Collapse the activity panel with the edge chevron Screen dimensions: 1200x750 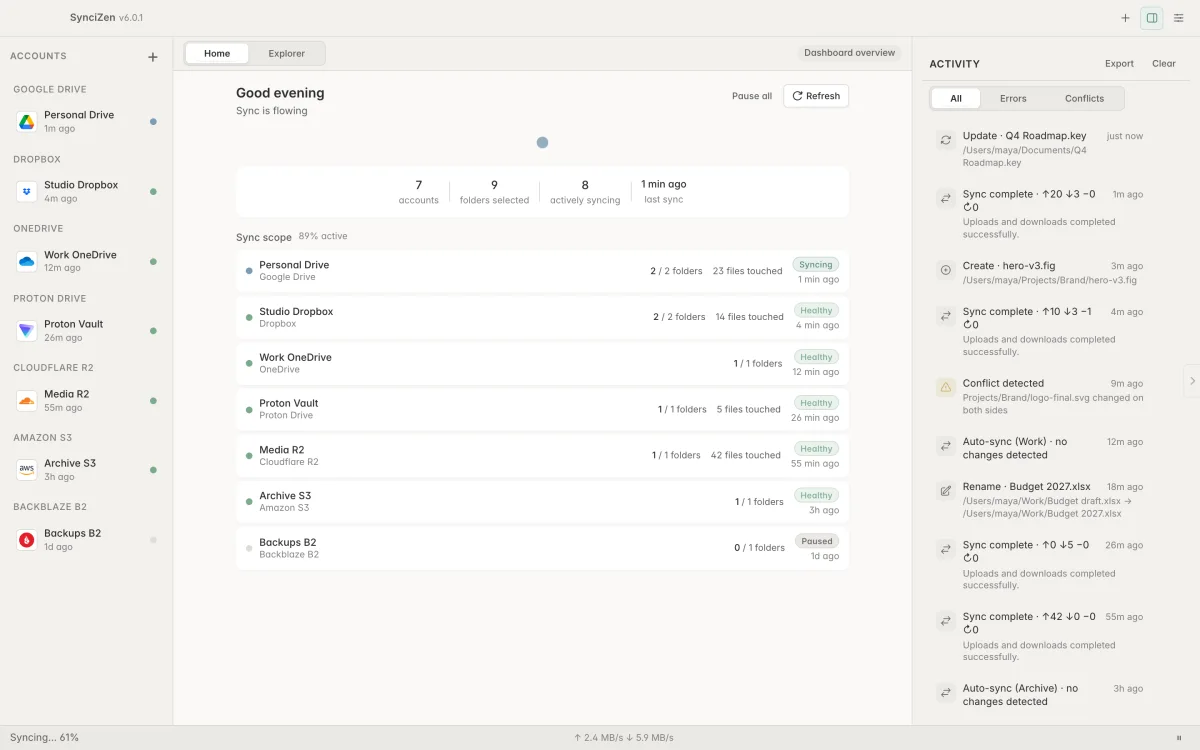(x=1192, y=381)
